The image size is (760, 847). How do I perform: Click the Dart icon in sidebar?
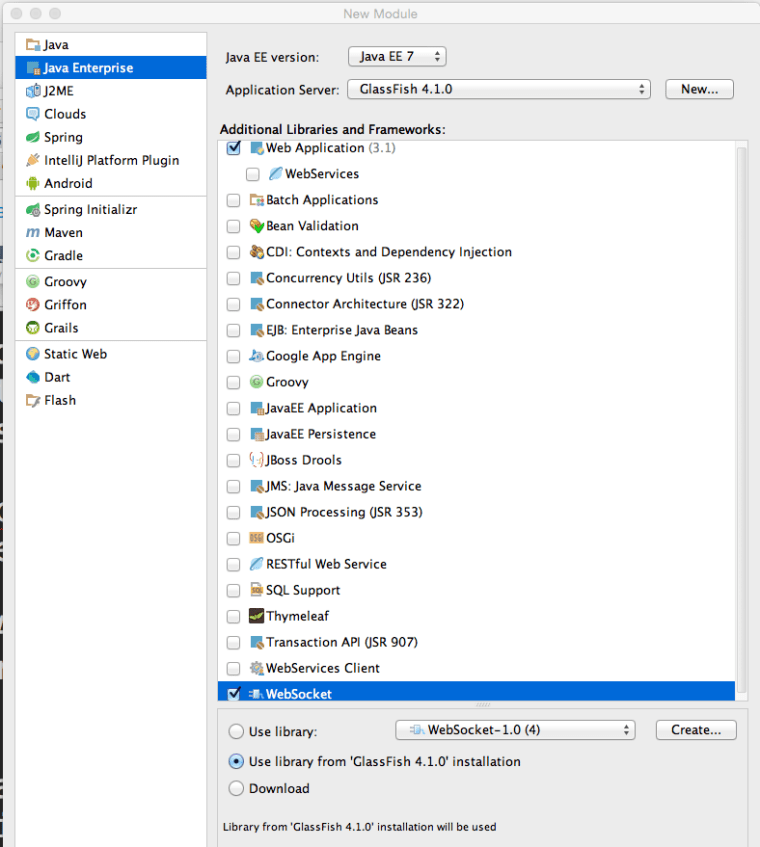click(x=33, y=377)
